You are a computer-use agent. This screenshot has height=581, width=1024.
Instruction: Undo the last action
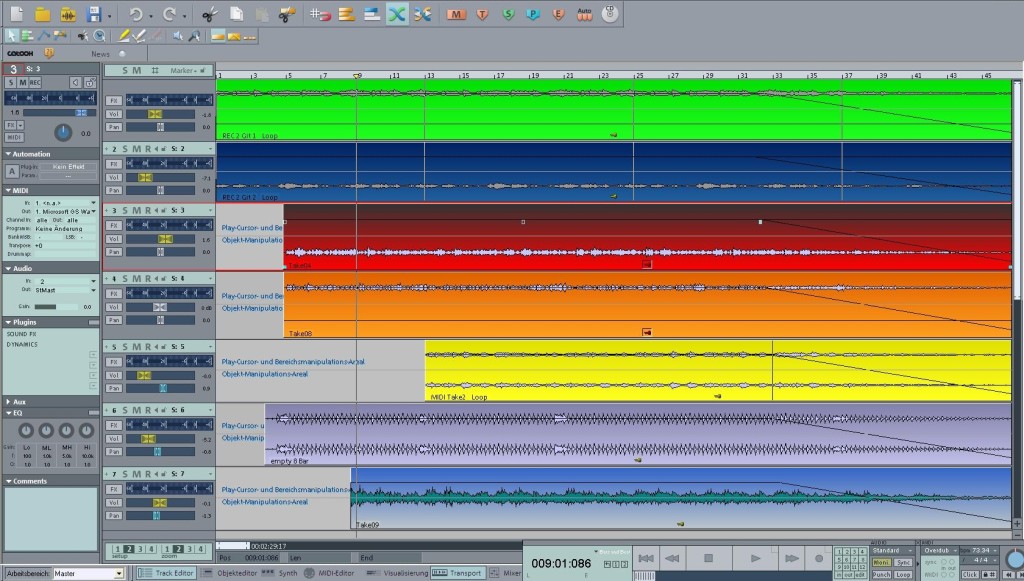(x=135, y=14)
